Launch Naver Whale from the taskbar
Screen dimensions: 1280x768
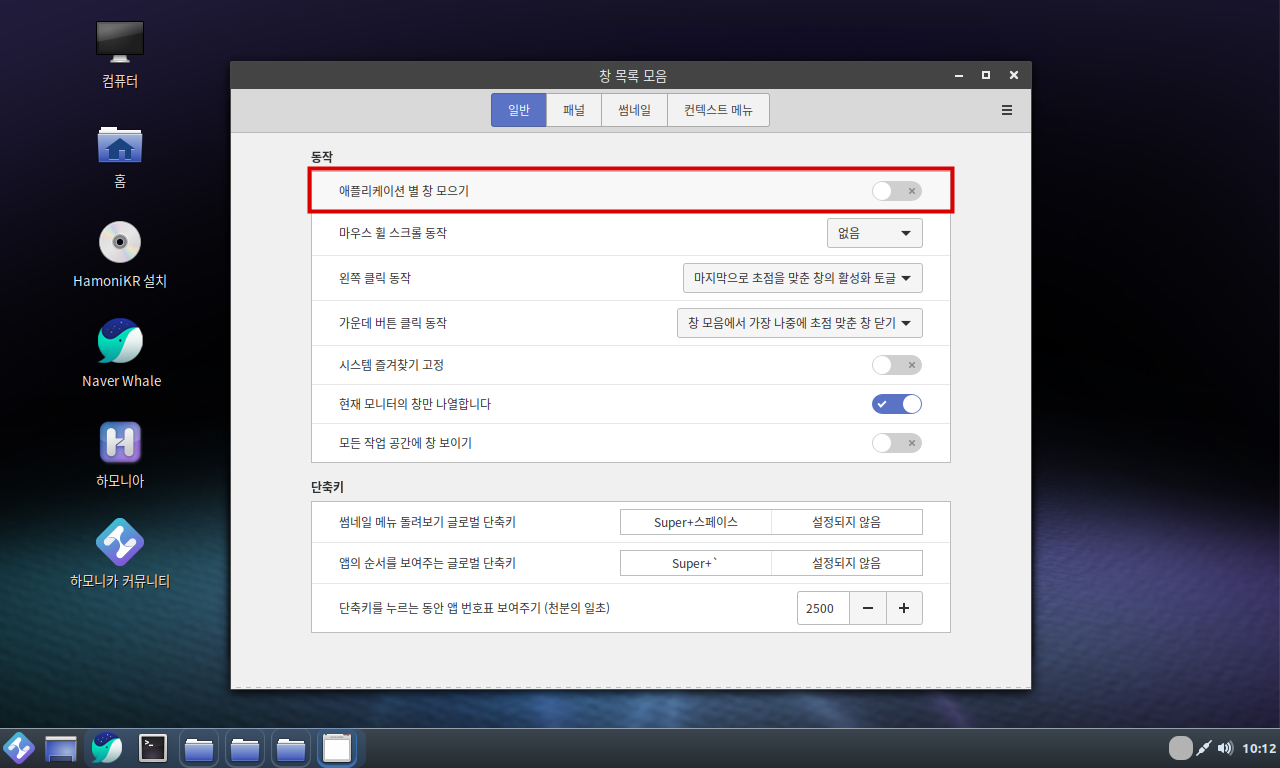(x=107, y=748)
